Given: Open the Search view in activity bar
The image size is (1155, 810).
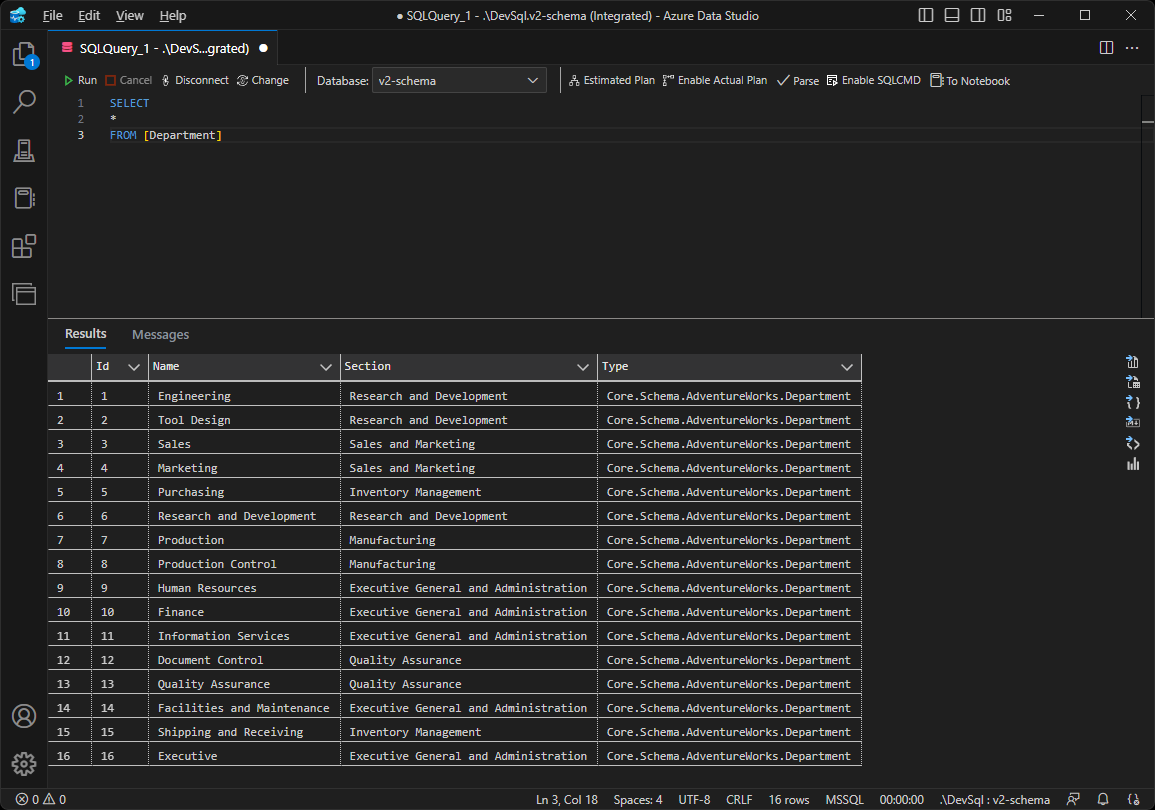Looking at the screenshot, I should [24, 102].
